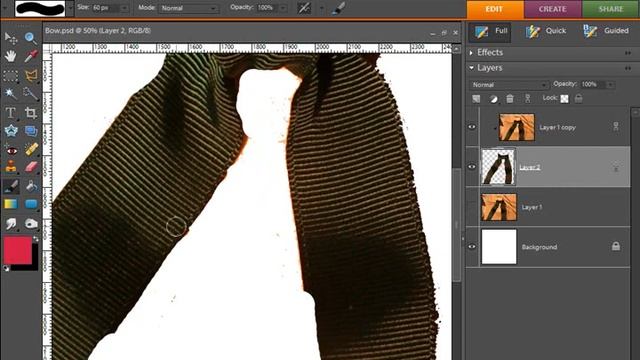The image size is (640, 360).
Task: Switch to the CREATE tab
Action: pos(552,9)
